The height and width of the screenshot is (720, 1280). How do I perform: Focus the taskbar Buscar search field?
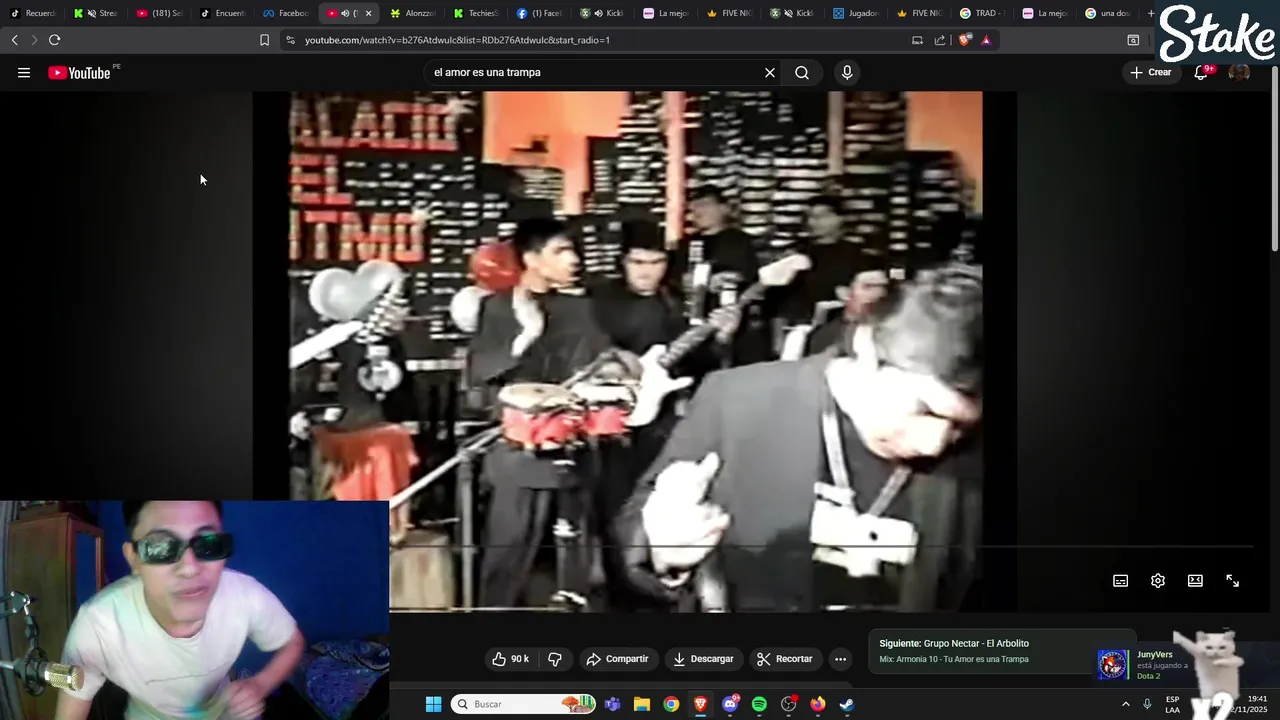pos(523,704)
